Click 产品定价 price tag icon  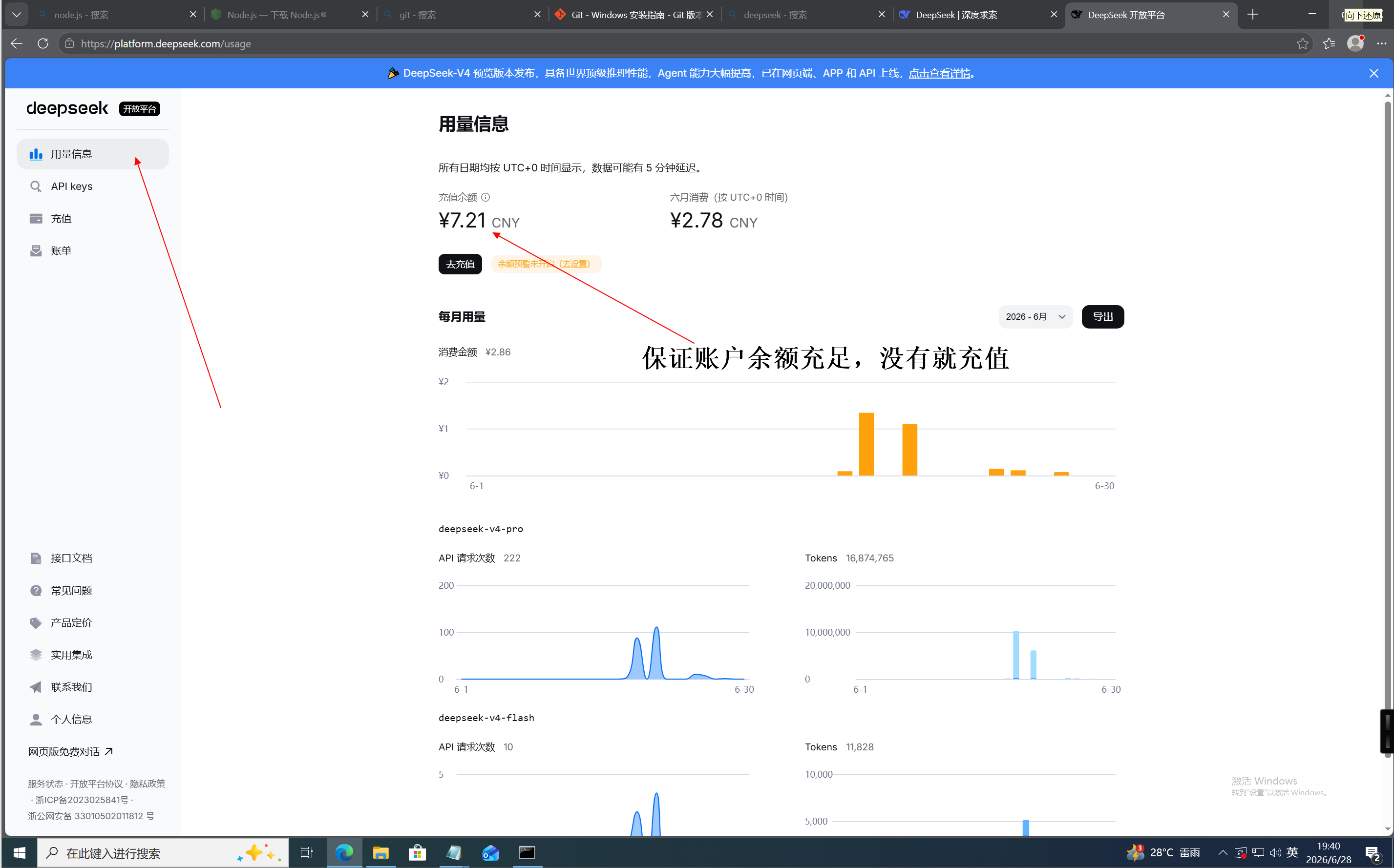[x=36, y=622]
